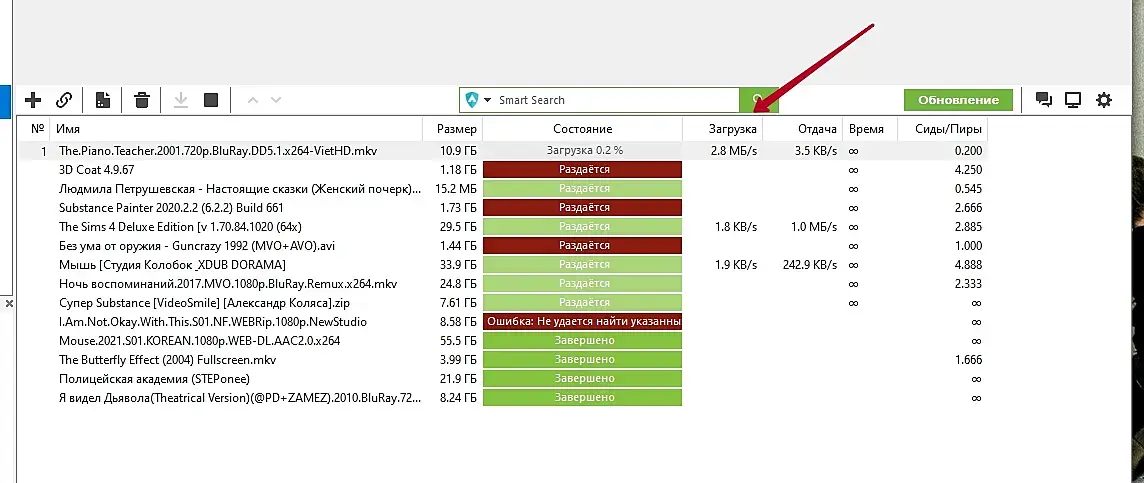Screen dimensions: 1144x483
Task: Click the trash delete icon
Action: [142, 100]
